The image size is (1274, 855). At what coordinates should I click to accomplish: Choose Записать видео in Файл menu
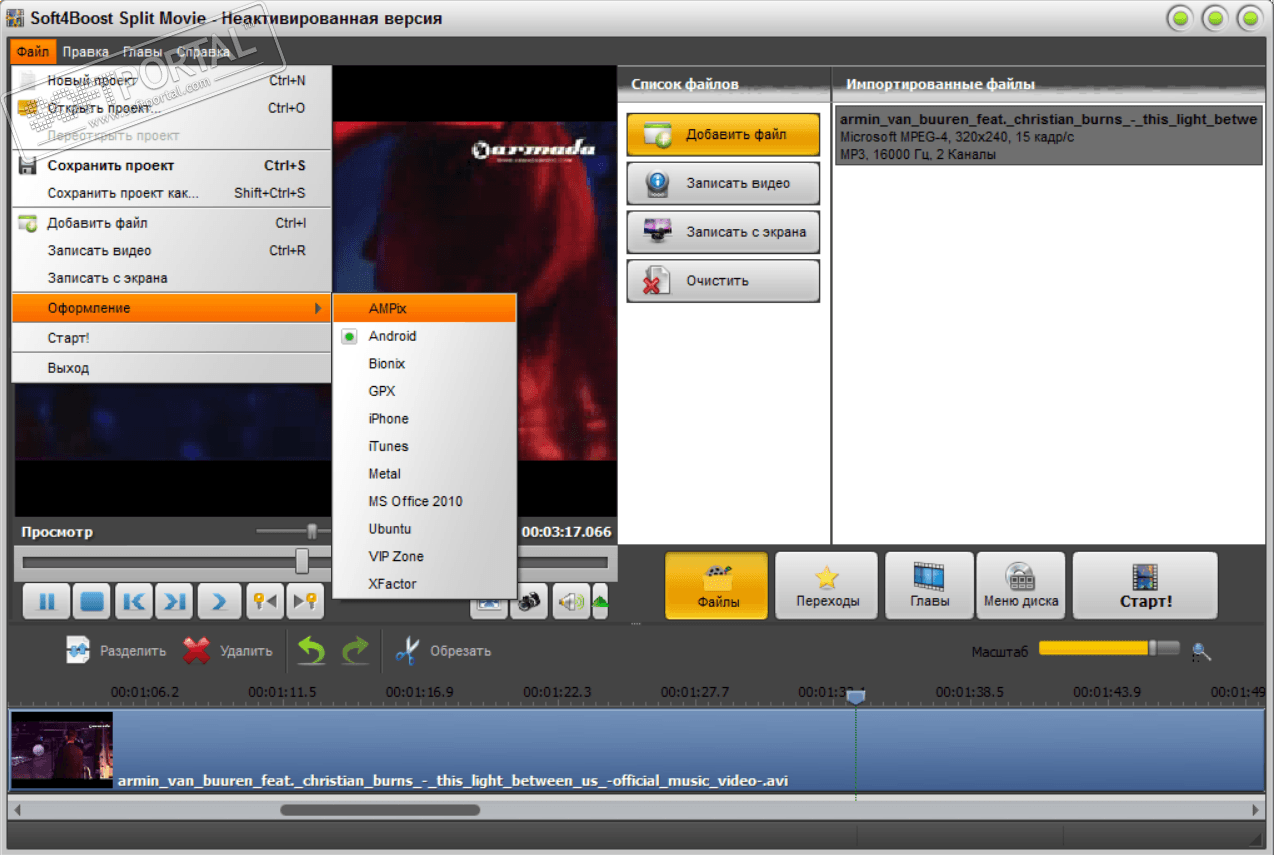(171, 251)
